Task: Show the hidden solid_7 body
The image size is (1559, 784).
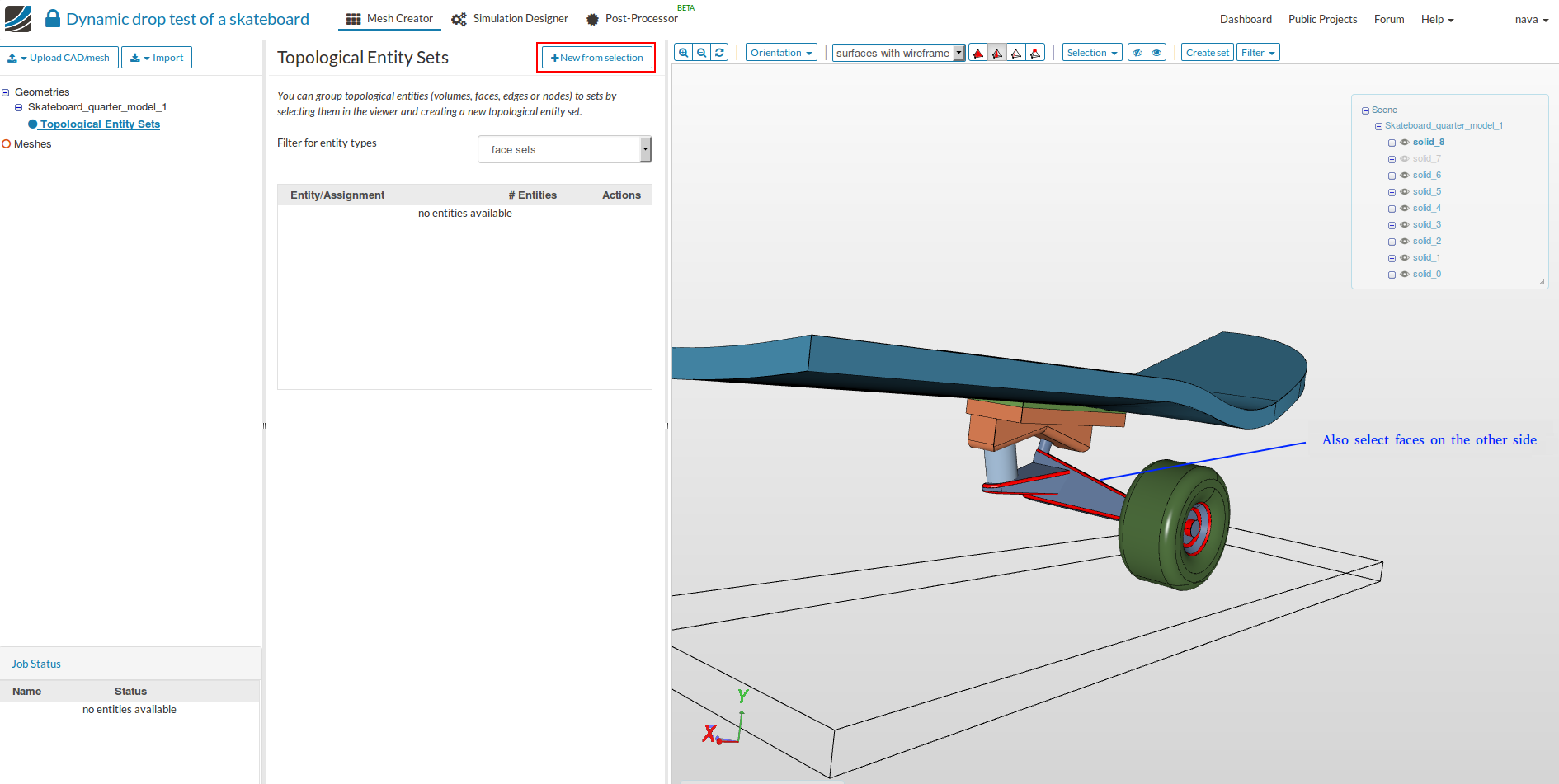Action: point(1405,158)
